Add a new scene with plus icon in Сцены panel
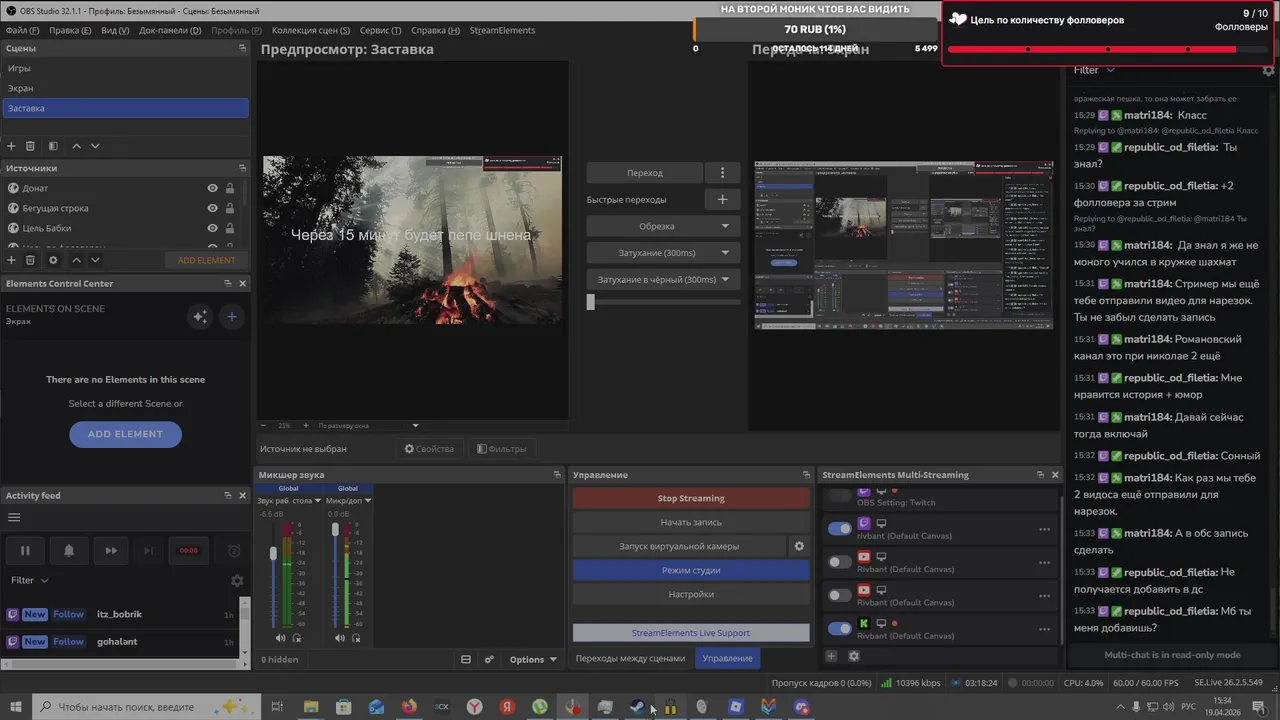The height and width of the screenshot is (720, 1280). 12,146
